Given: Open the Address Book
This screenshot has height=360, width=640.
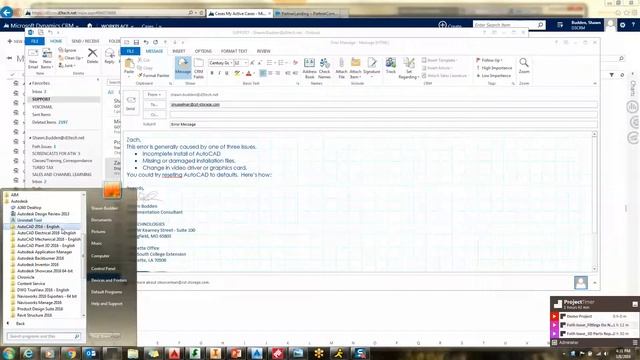Looking at the screenshot, I should [x=309, y=68].
